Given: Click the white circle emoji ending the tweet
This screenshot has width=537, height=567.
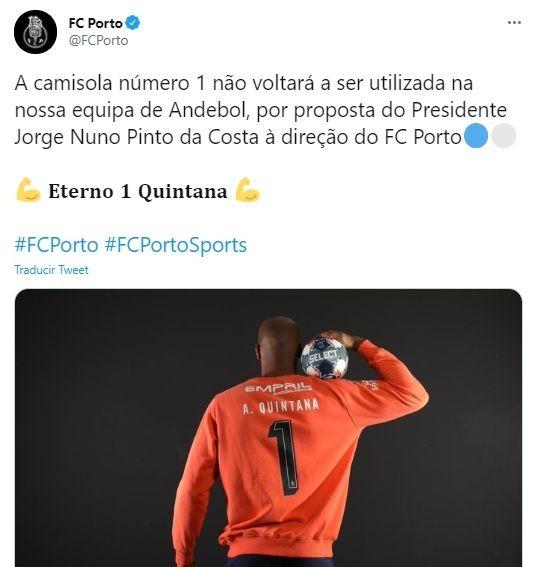Looking at the screenshot, I should [503, 136].
